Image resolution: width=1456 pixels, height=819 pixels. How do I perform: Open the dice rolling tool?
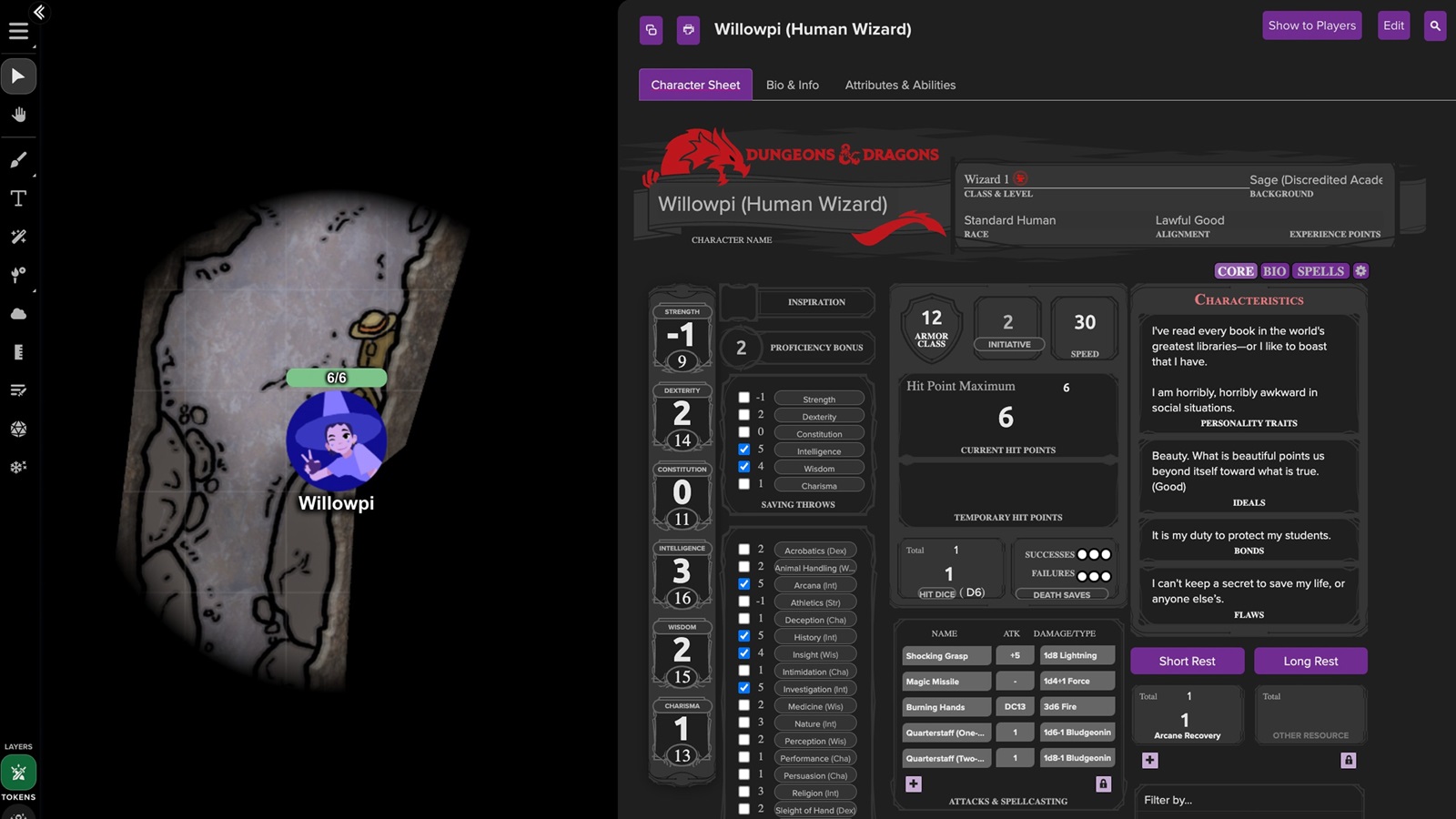pyautogui.click(x=18, y=429)
